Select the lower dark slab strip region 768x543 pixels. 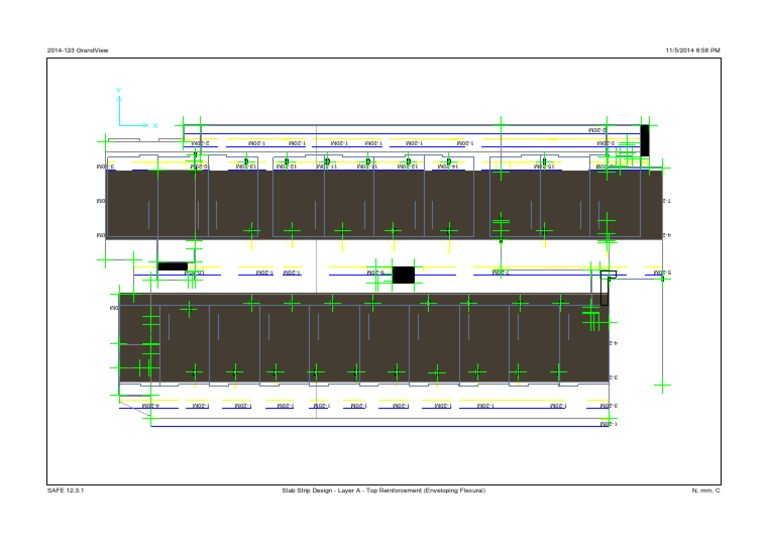point(364,338)
